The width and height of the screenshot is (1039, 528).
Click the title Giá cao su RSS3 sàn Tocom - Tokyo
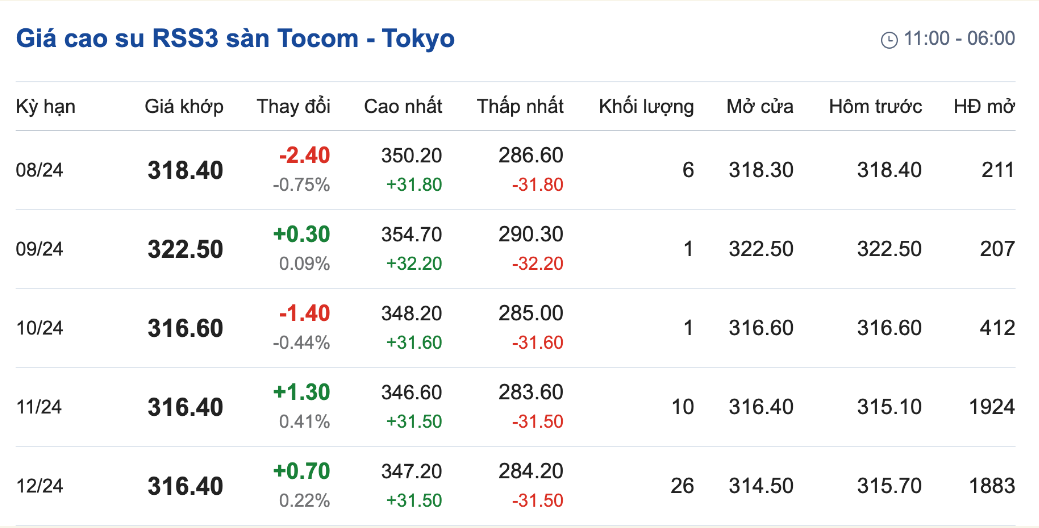point(235,38)
